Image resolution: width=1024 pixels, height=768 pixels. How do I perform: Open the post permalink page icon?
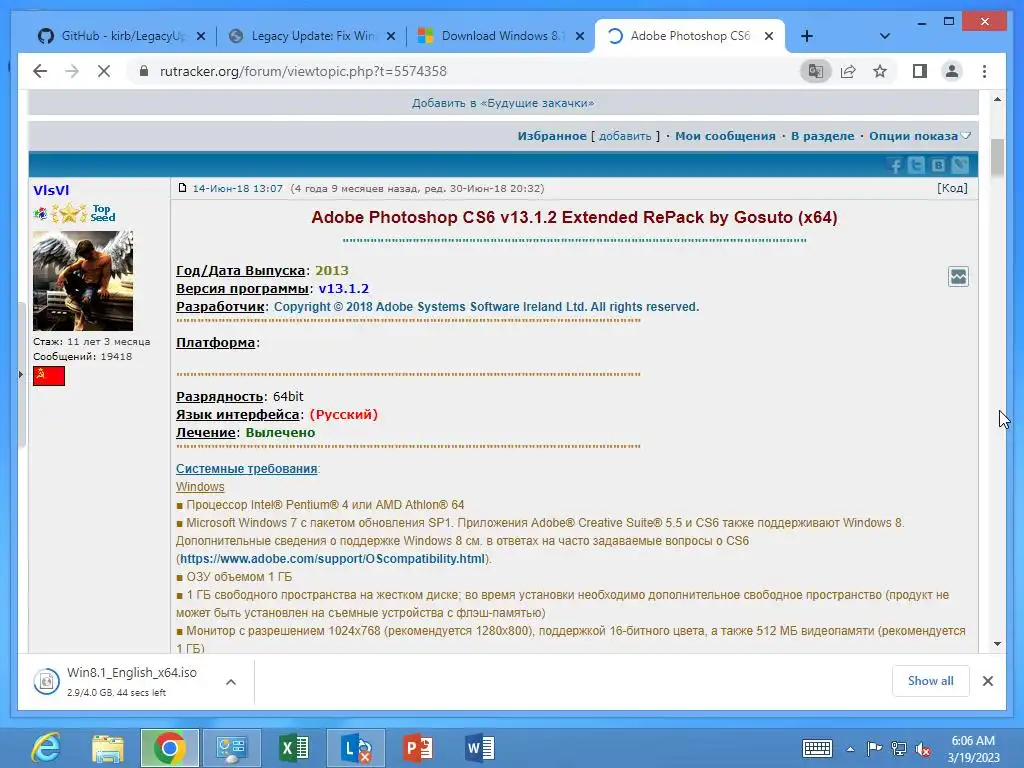point(183,188)
